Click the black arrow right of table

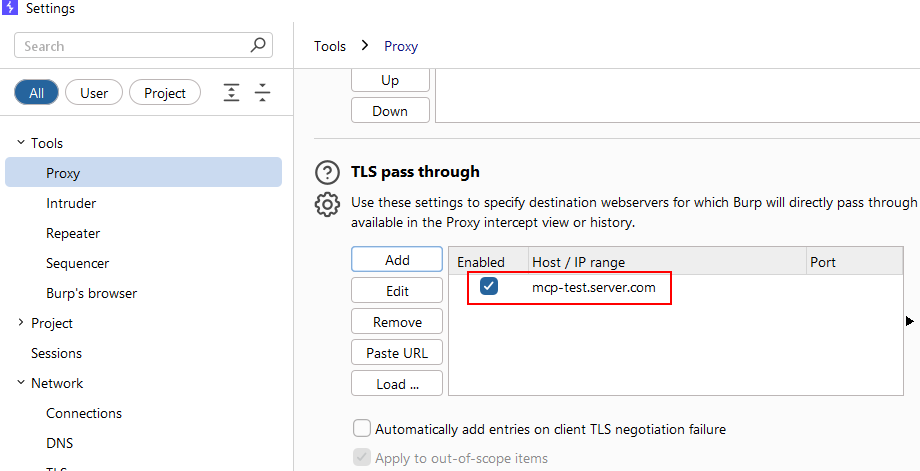point(910,321)
